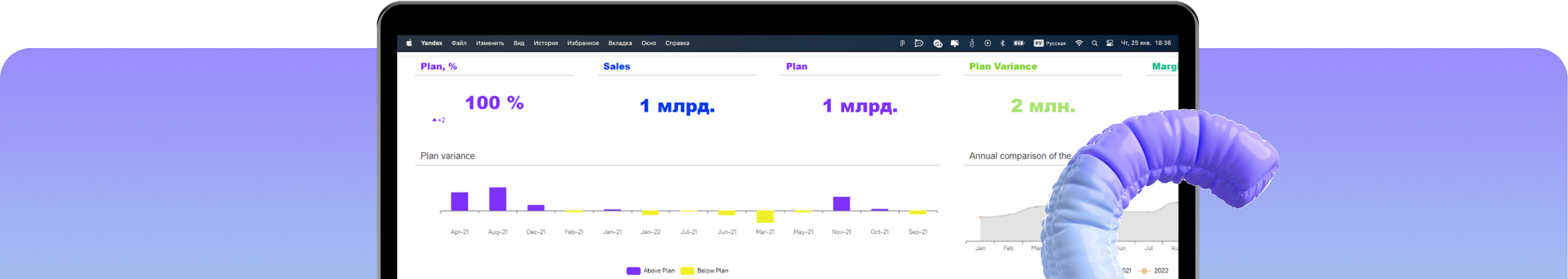Click the Jul label on annual chart
Viewport: 1568px width, 279px height.
click(1148, 248)
